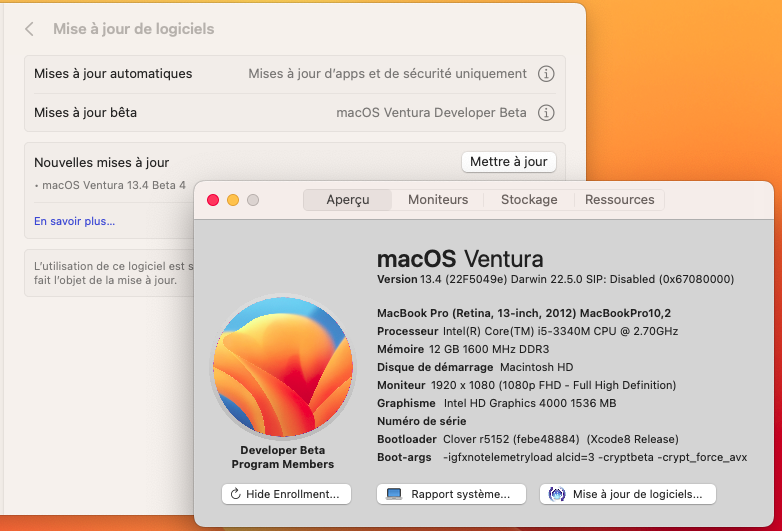This screenshot has height=531, width=782.
Task: Click the Numéro de série label
Action: point(421,421)
